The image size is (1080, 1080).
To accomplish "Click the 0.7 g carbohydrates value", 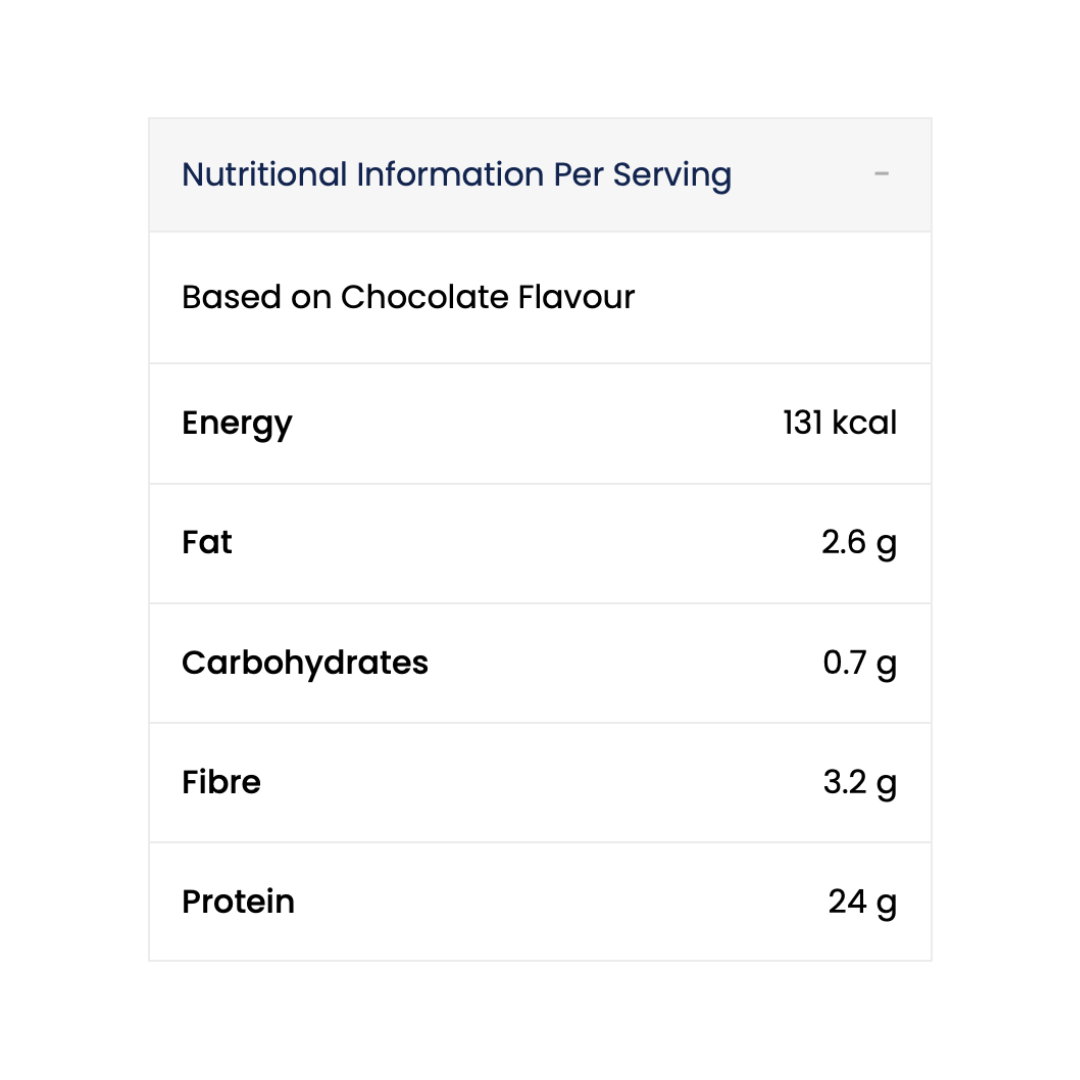I will (859, 663).
